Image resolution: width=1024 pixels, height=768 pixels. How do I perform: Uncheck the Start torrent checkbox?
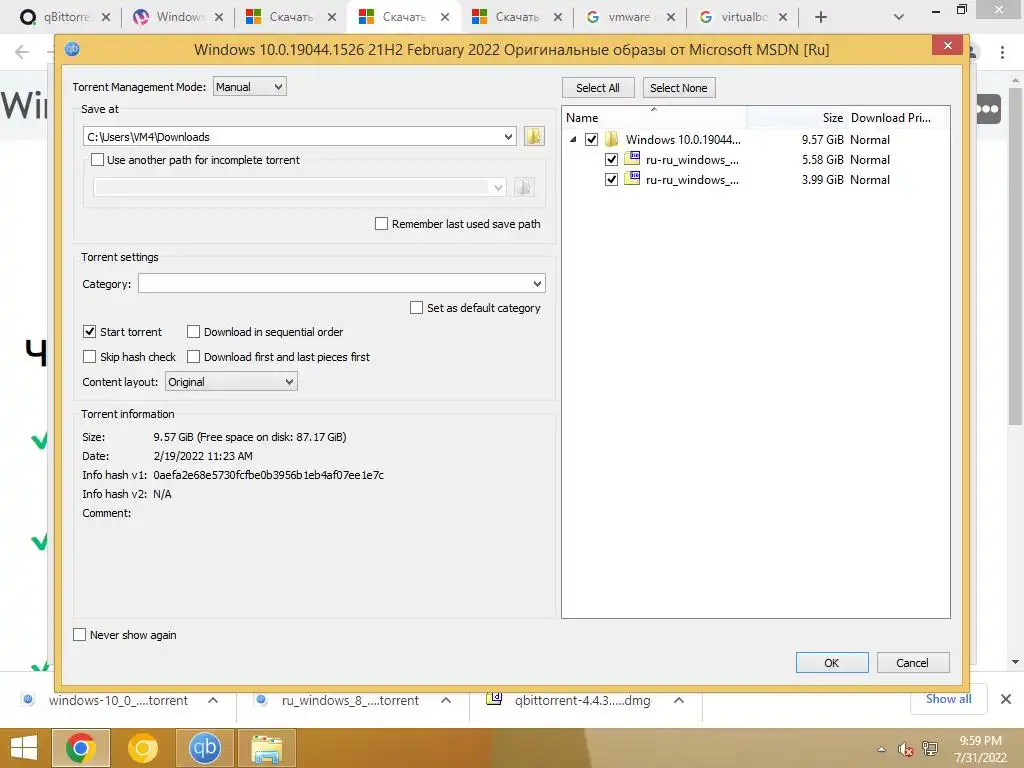pos(89,331)
